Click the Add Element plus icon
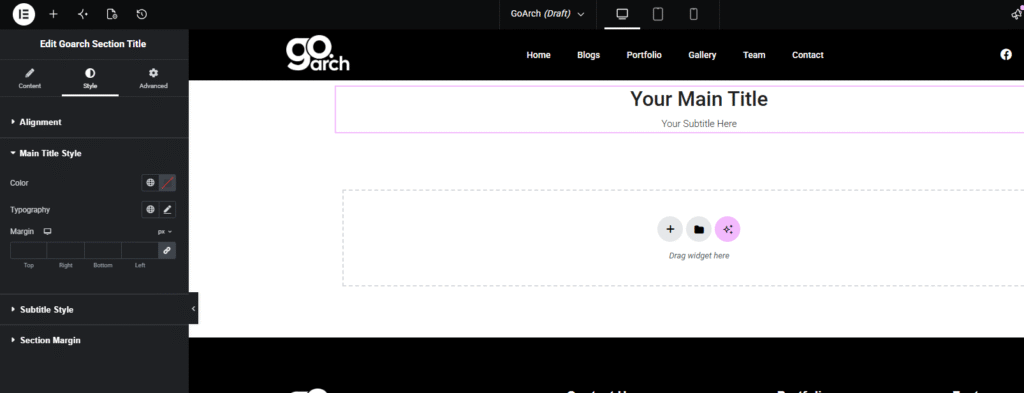This screenshot has width=1024, height=393. (54, 14)
